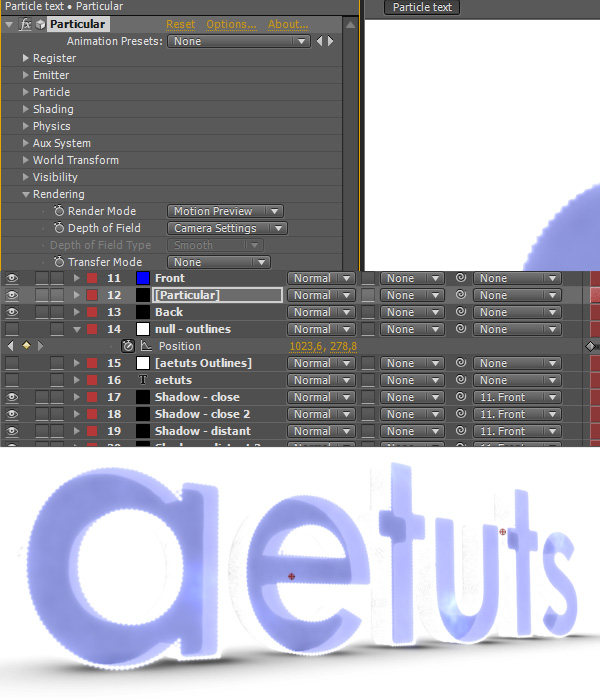Click the pick whip for Shadow - close
The image size is (600, 700).
[x=461, y=397]
